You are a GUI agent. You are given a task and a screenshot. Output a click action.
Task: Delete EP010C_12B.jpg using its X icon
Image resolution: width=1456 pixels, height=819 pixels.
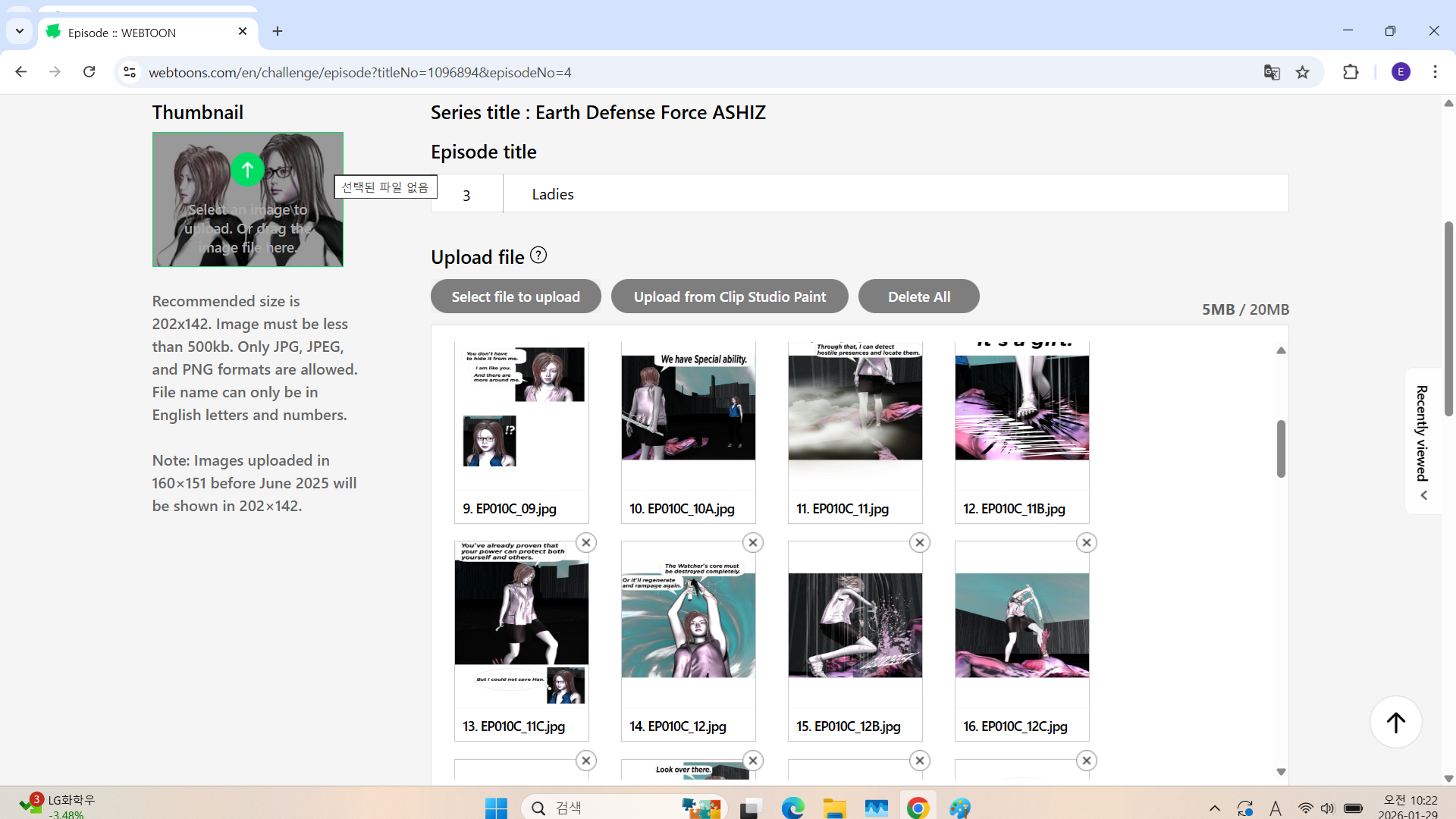click(920, 543)
